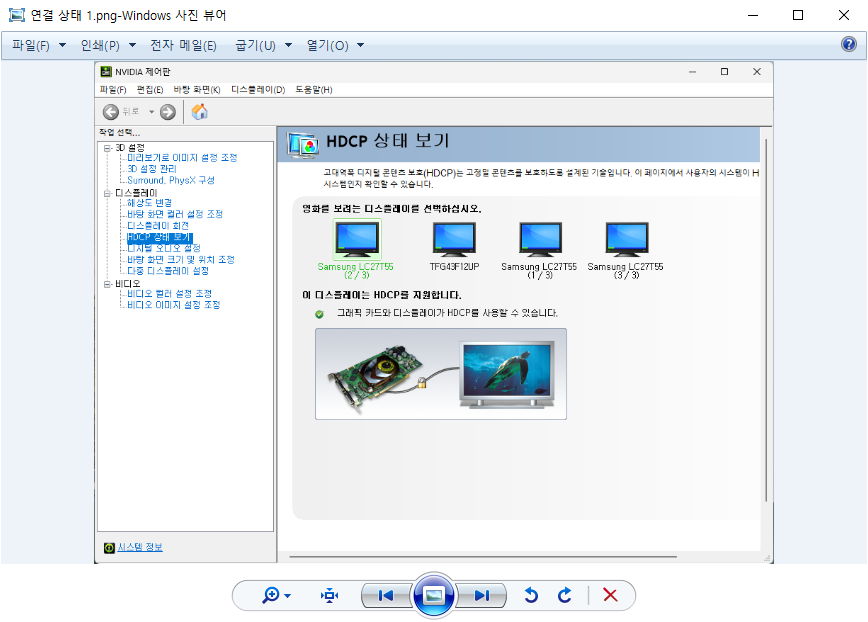
Task: Click the 시스템 정보 link
Action: 140,547
